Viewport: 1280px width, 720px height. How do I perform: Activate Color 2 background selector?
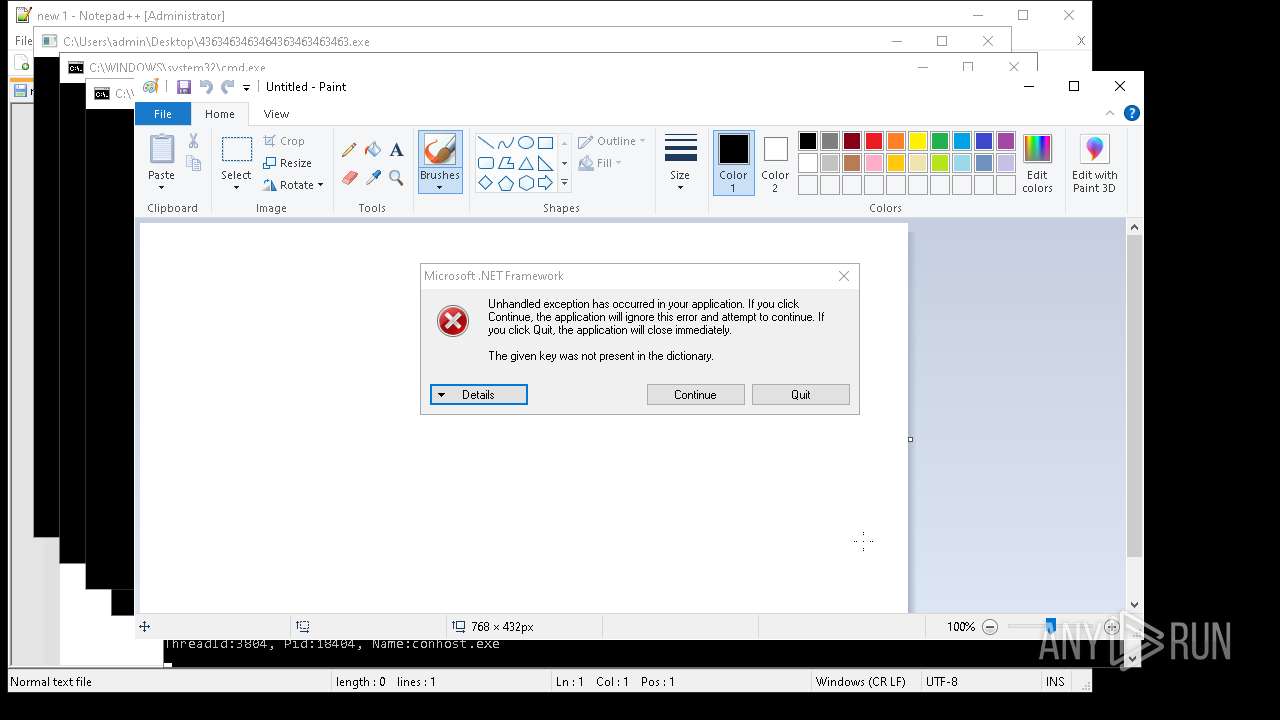pyautogui.click(x=775, y=164)
